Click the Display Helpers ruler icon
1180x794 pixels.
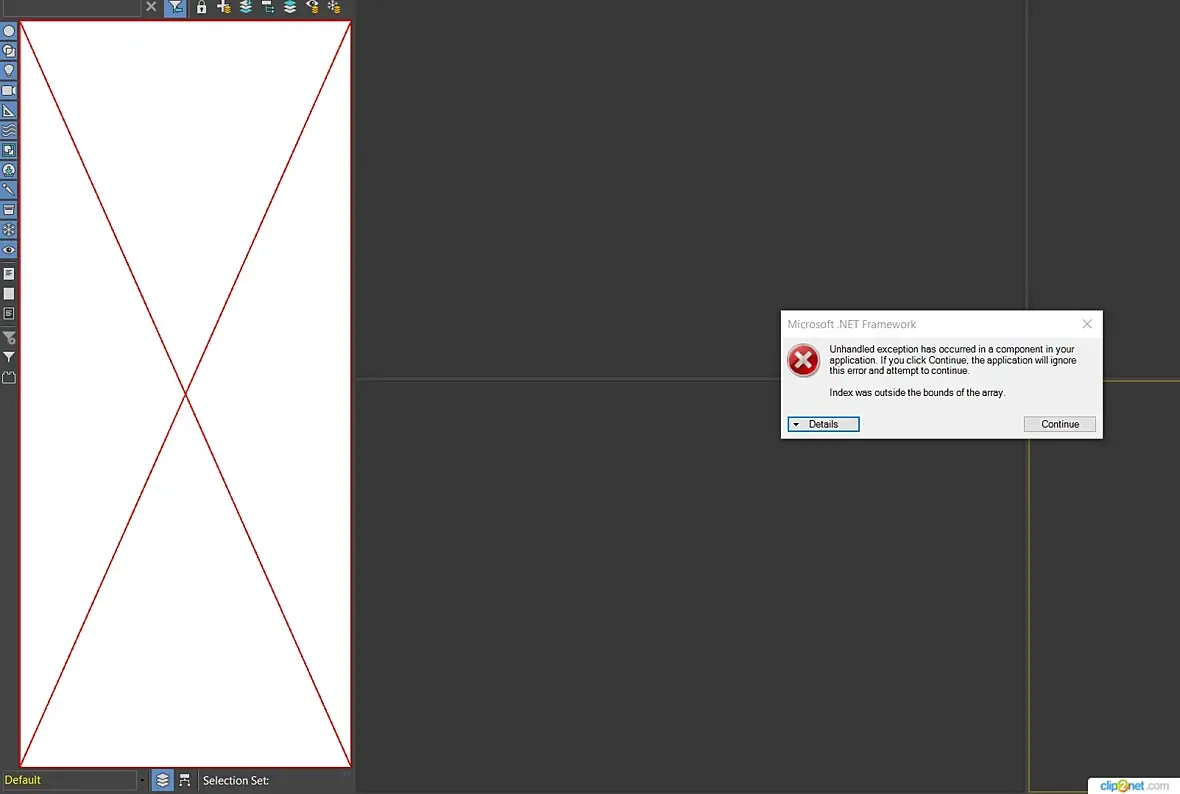point(9,111)
